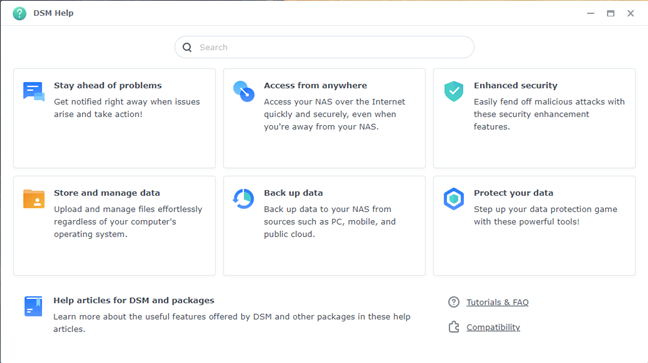
Task: Maximize the DSM Help window
Action: coord(610,13)
